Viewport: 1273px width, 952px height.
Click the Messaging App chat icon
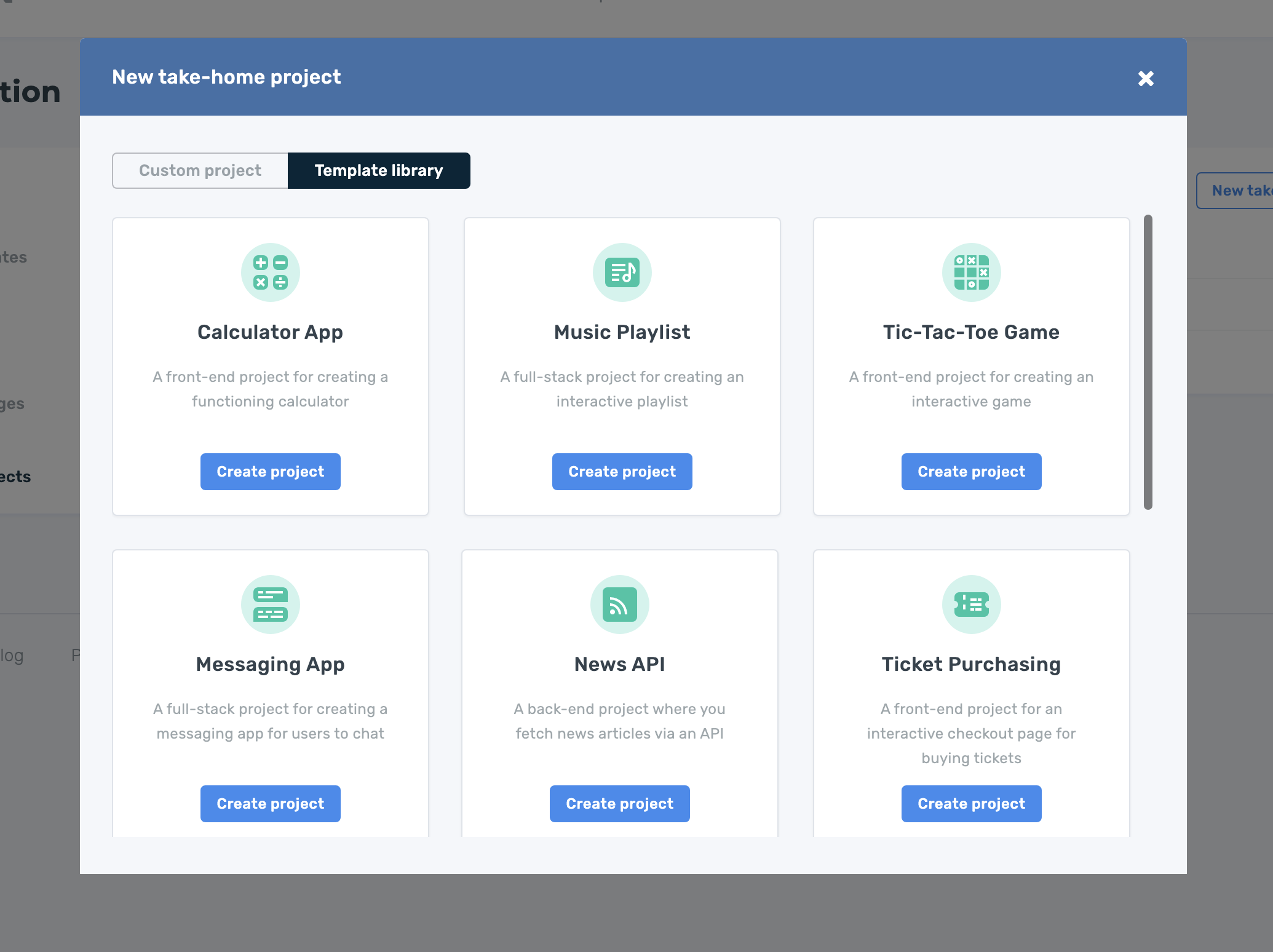(271, 605)
